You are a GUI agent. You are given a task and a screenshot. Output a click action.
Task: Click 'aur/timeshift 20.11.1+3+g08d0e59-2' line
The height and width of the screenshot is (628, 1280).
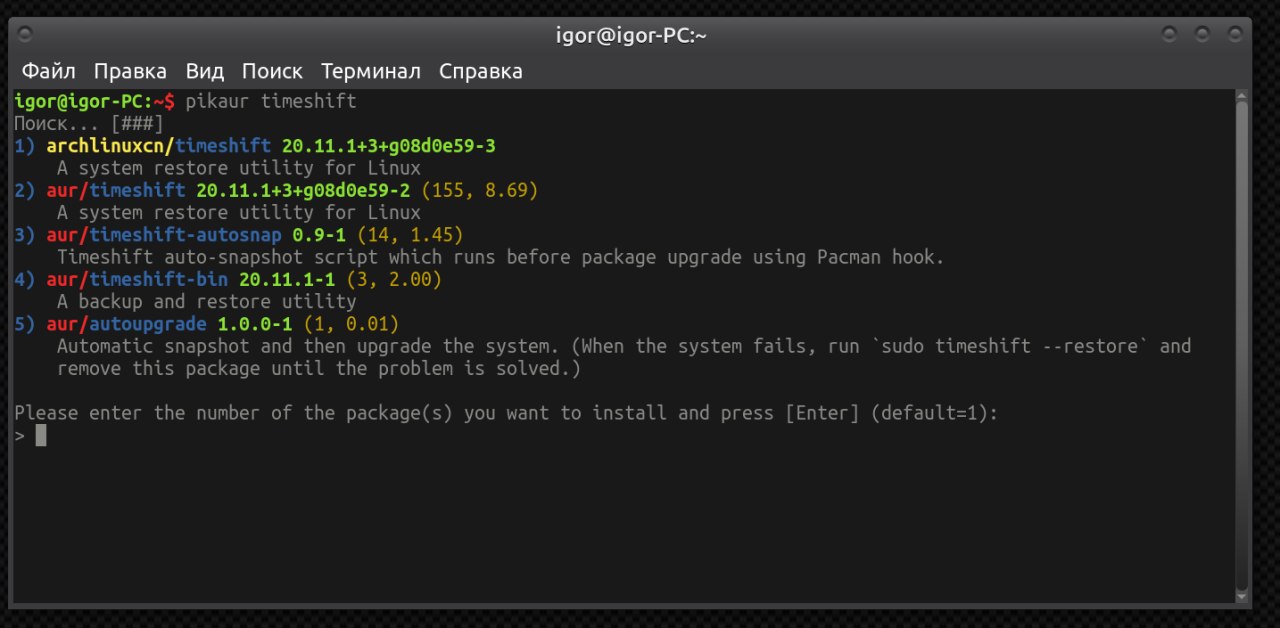click(276, 190)
